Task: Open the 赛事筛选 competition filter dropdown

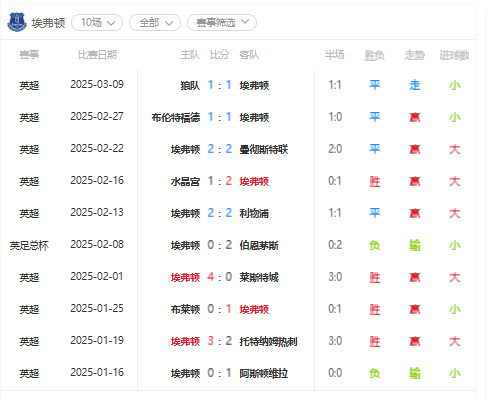Action: point(222,23)
